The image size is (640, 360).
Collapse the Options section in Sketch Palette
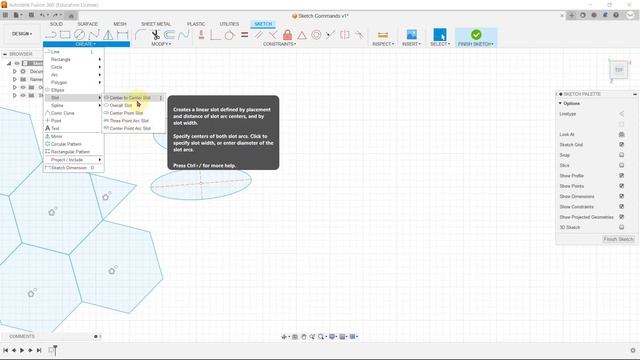pyautogui.click(x=560, y=104)
